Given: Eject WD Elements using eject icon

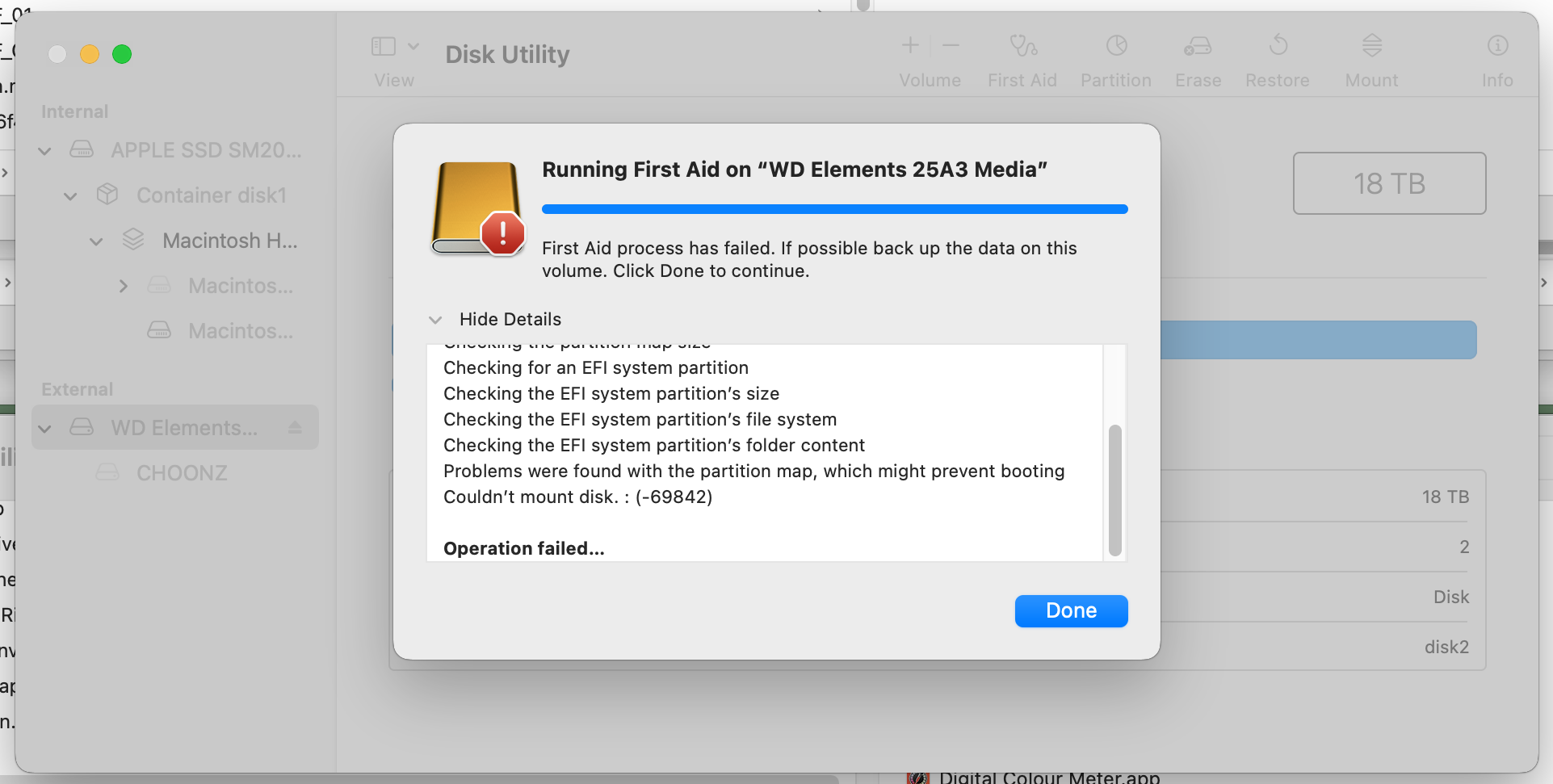Looking at the screenshot, I should tap(295, 427).
